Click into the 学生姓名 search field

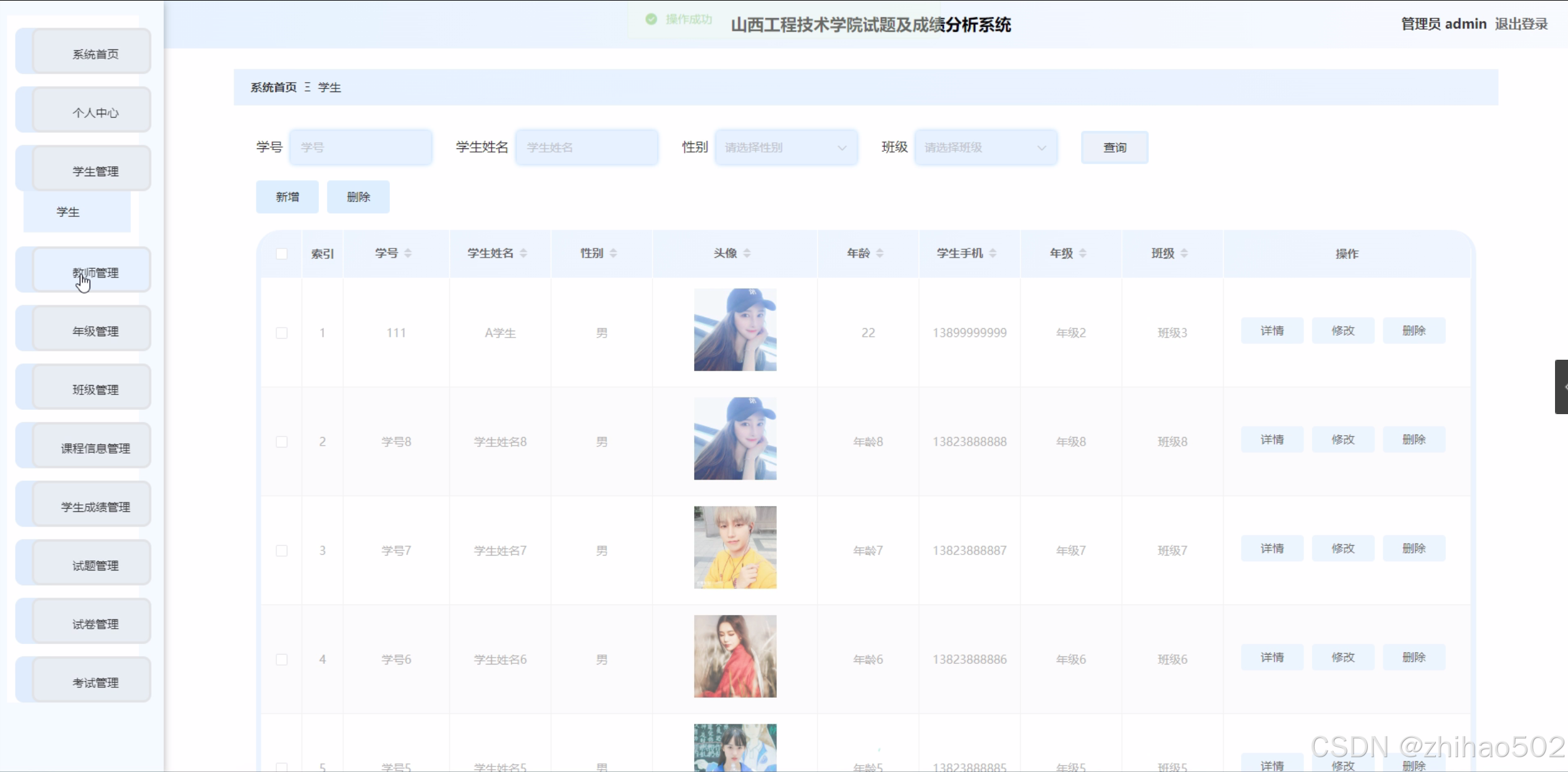(x=586, y=148)
